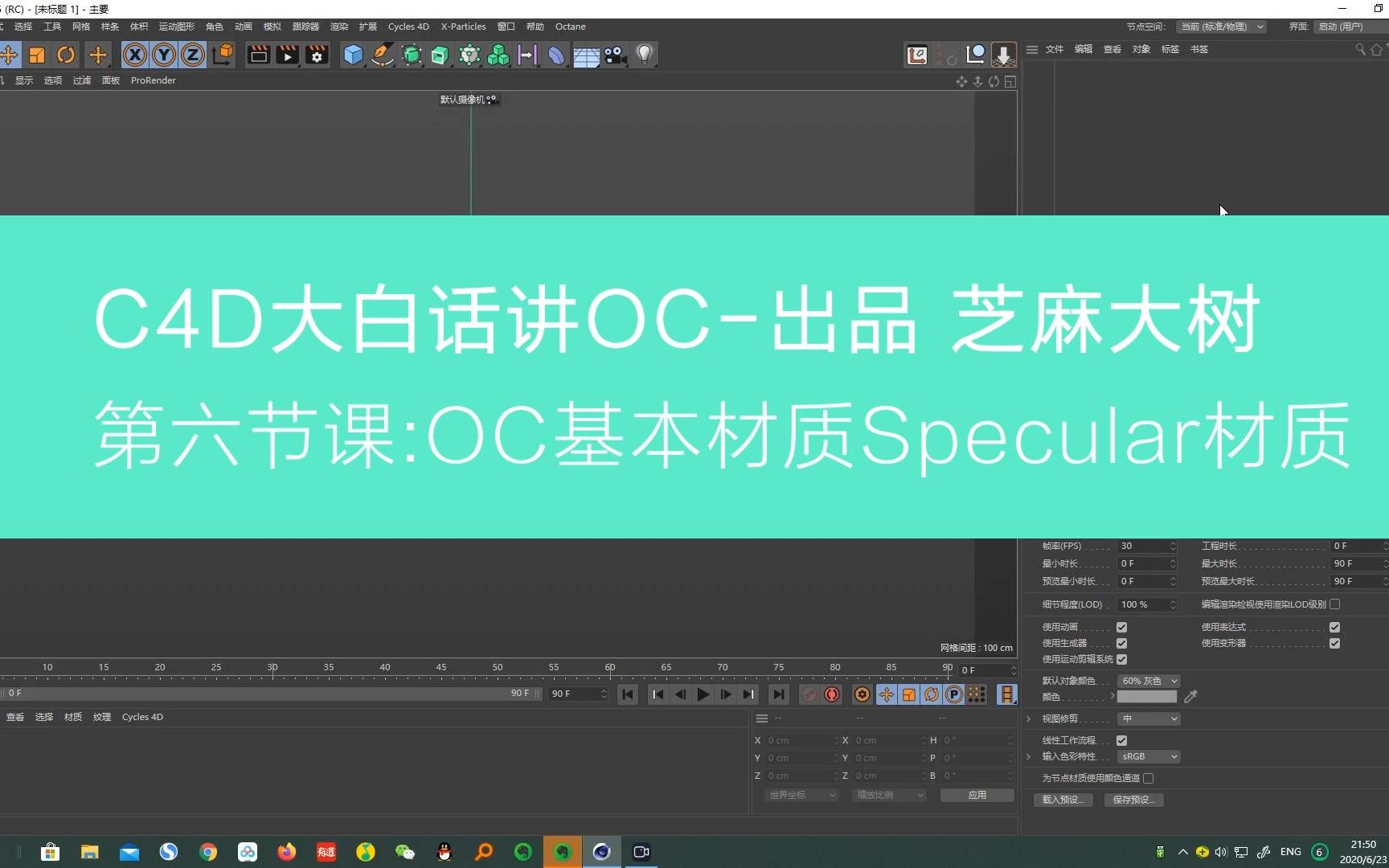Open the 界面 layout dropdown
The height and width of the screenshot is (868, 1389).
pyautogui.click(x=1352, y=27)
